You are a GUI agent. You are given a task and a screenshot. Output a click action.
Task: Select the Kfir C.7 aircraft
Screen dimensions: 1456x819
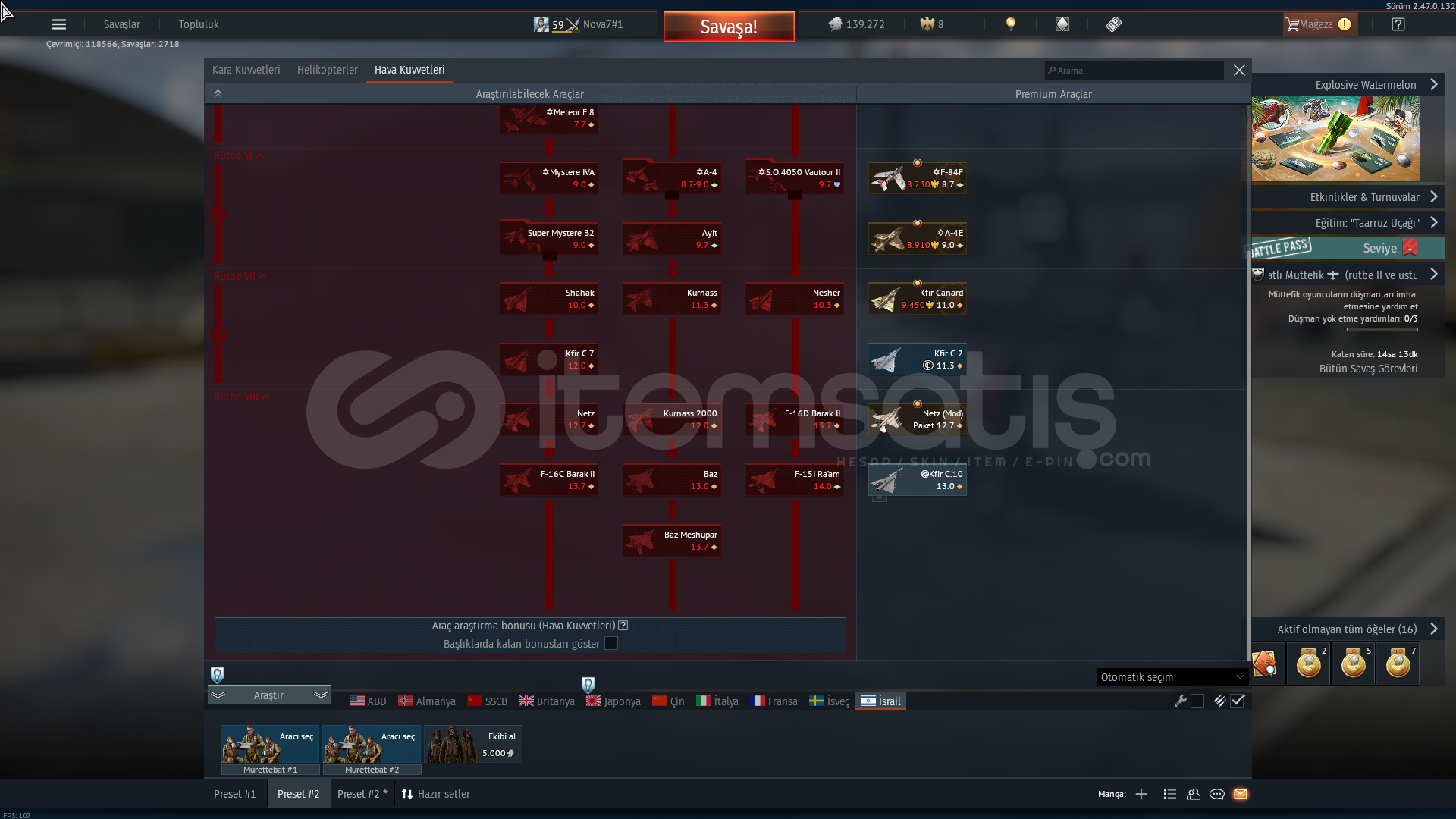(x=549, y=359)
